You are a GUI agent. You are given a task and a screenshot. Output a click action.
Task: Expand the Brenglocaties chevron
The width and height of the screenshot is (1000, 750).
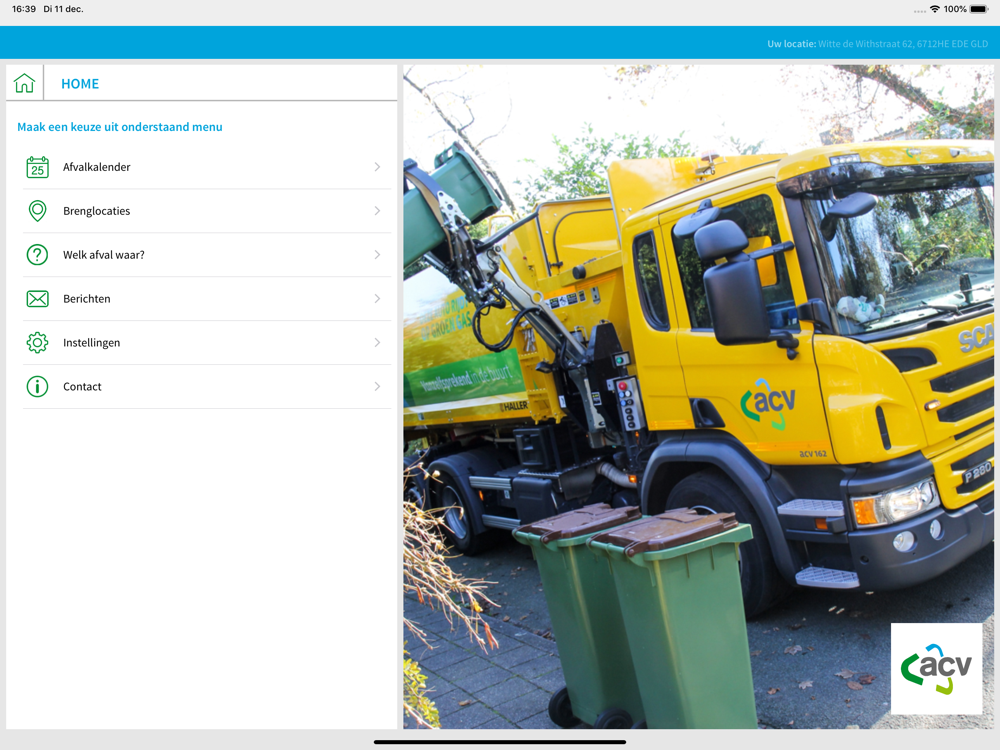377,211
